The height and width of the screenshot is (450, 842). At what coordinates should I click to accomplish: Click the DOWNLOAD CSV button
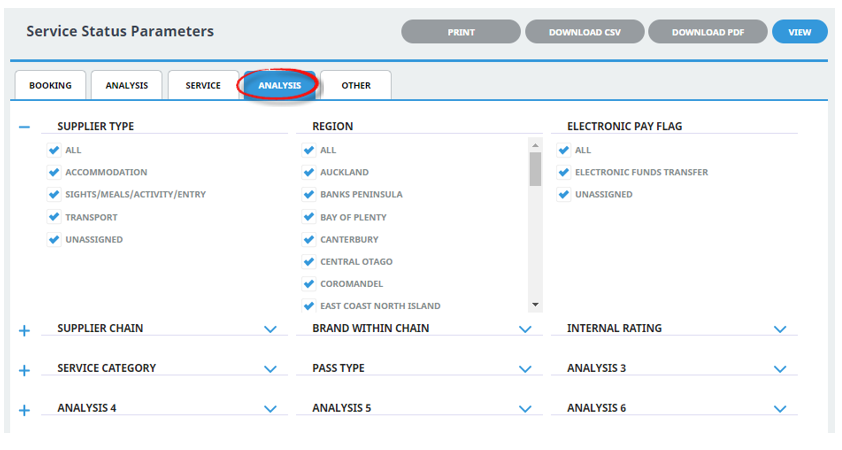(585, 32)
